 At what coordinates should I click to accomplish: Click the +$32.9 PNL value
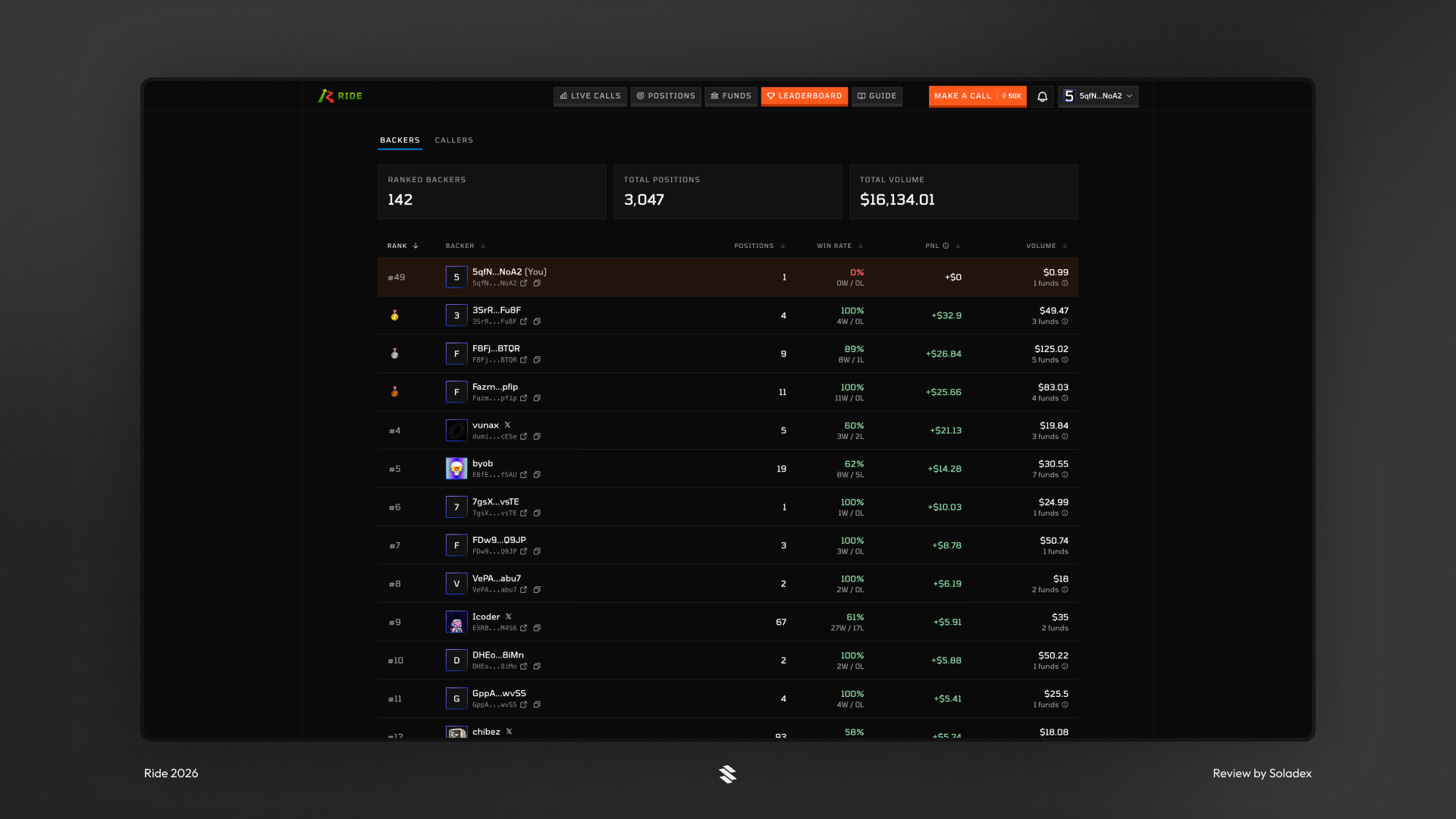tap(946, 315)
